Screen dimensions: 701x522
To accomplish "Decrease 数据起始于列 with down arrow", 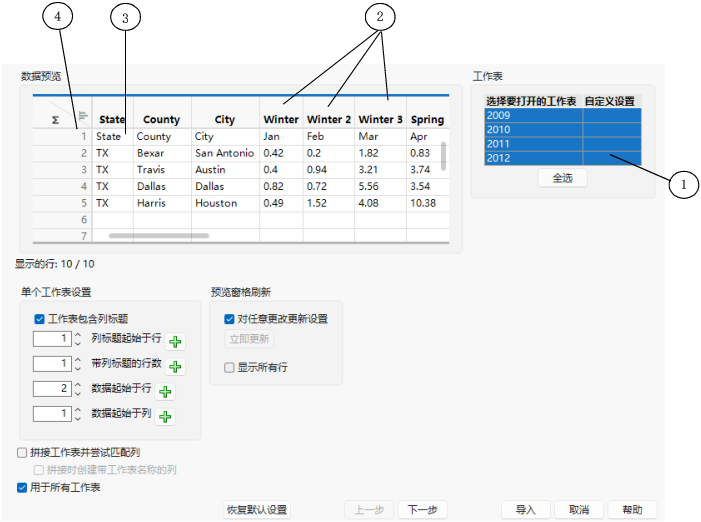I will pyautogui.click(x=78, y=418).
